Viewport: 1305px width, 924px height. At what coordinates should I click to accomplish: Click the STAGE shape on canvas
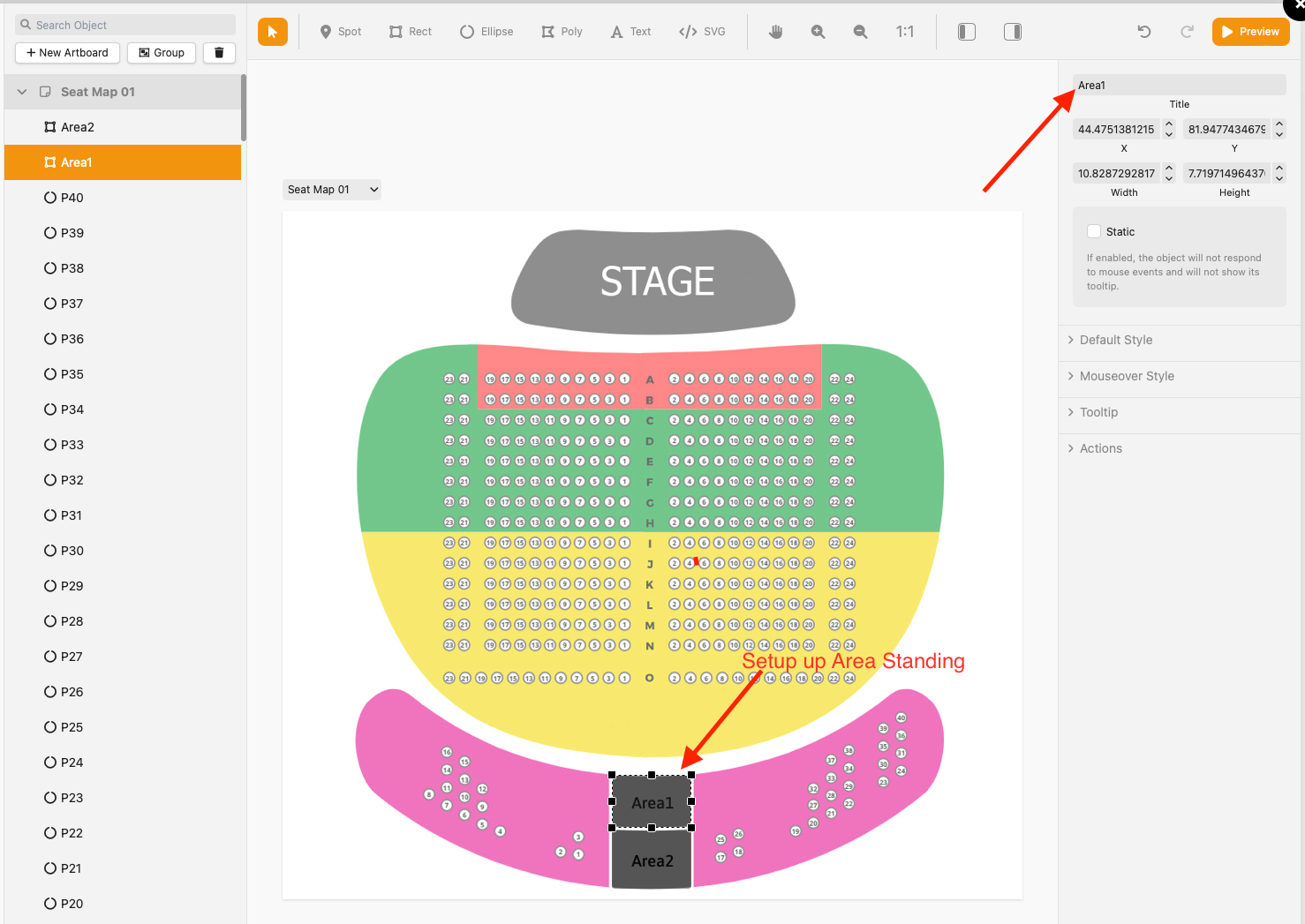[x=654, y=282]
